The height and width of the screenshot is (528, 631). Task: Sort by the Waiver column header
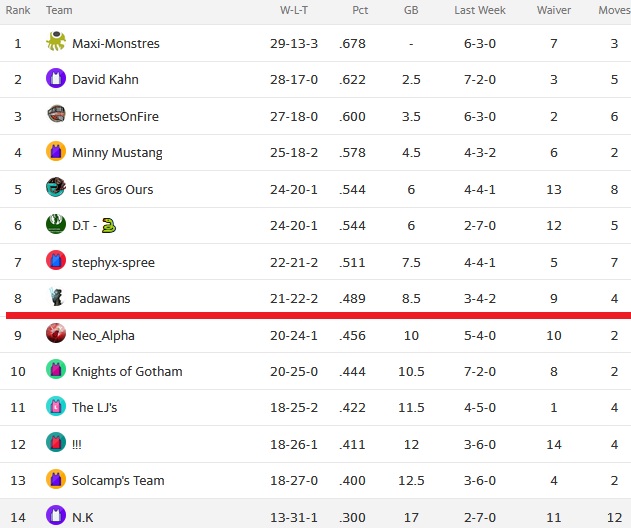(x=554, y=10)
